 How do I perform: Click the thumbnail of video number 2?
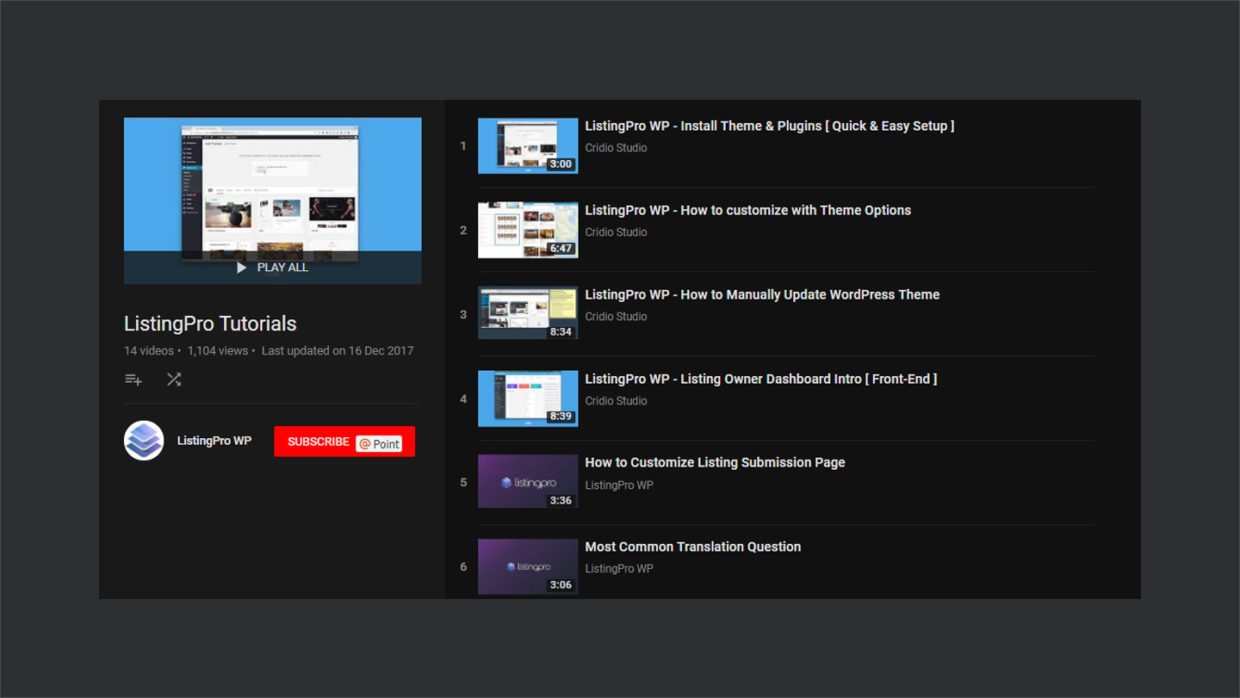tap(527, 229)
